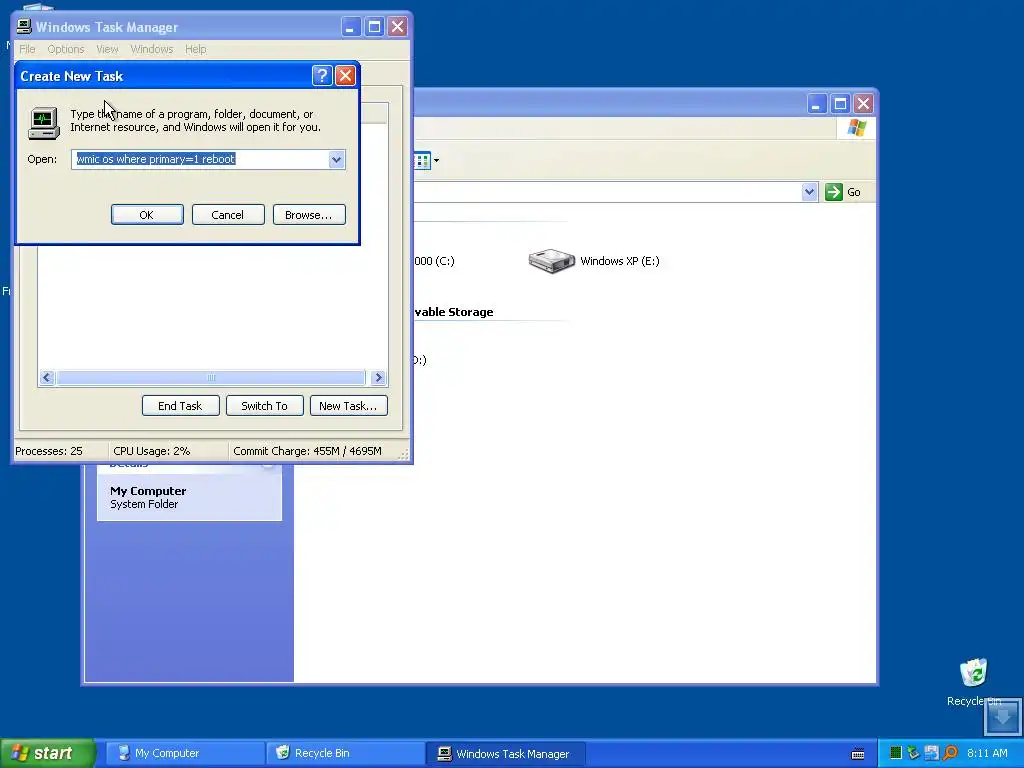Viewport: 1024px width, 768px height.
Task: Click New Task... button
Action: (348, 406)
